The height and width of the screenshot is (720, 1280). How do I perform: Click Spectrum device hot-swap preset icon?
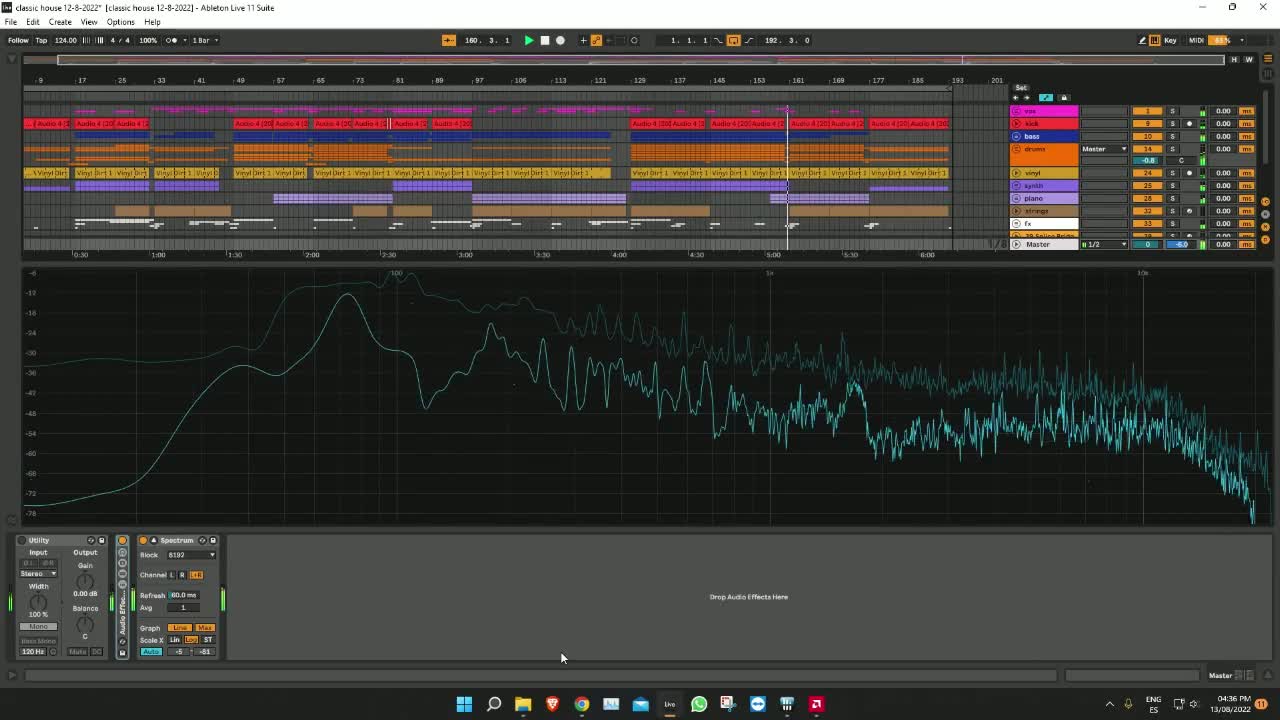(202, 541)
